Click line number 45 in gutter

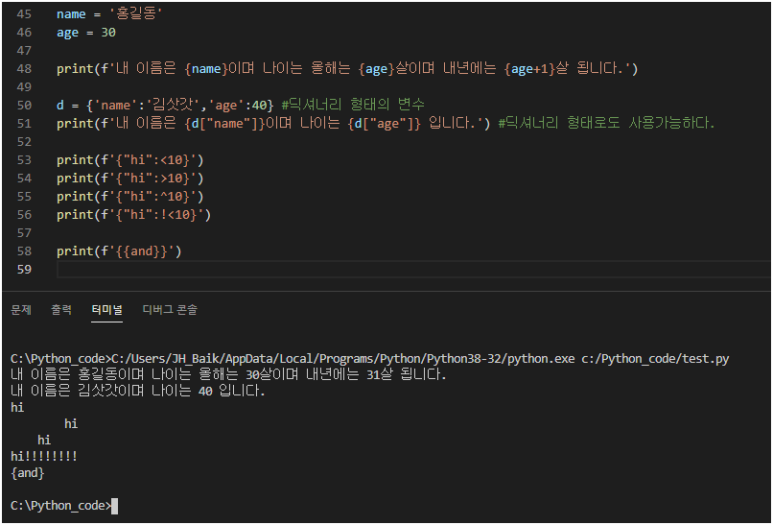(24, 14)
